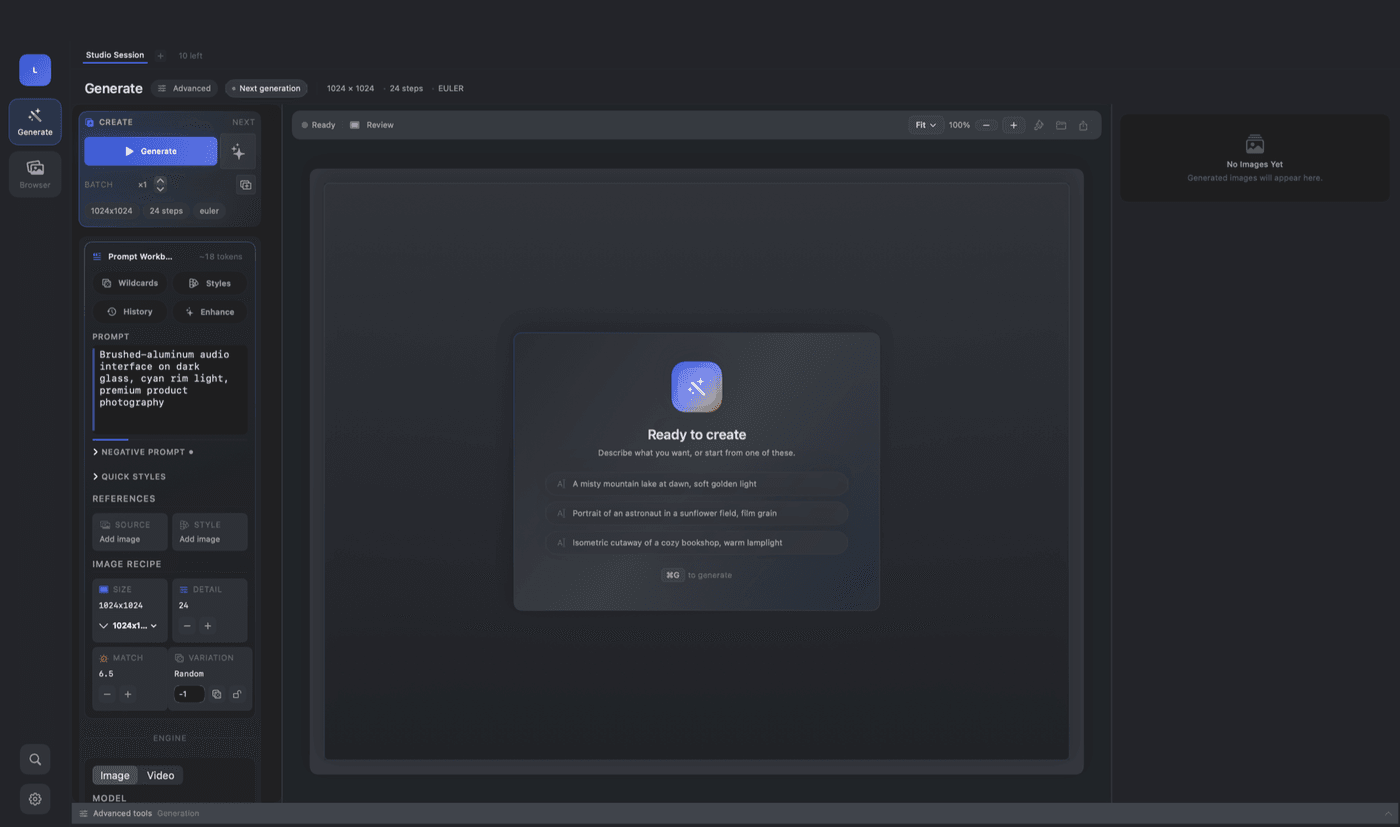
Task: Increase Match value with plus button
Action: pos(128,694)
